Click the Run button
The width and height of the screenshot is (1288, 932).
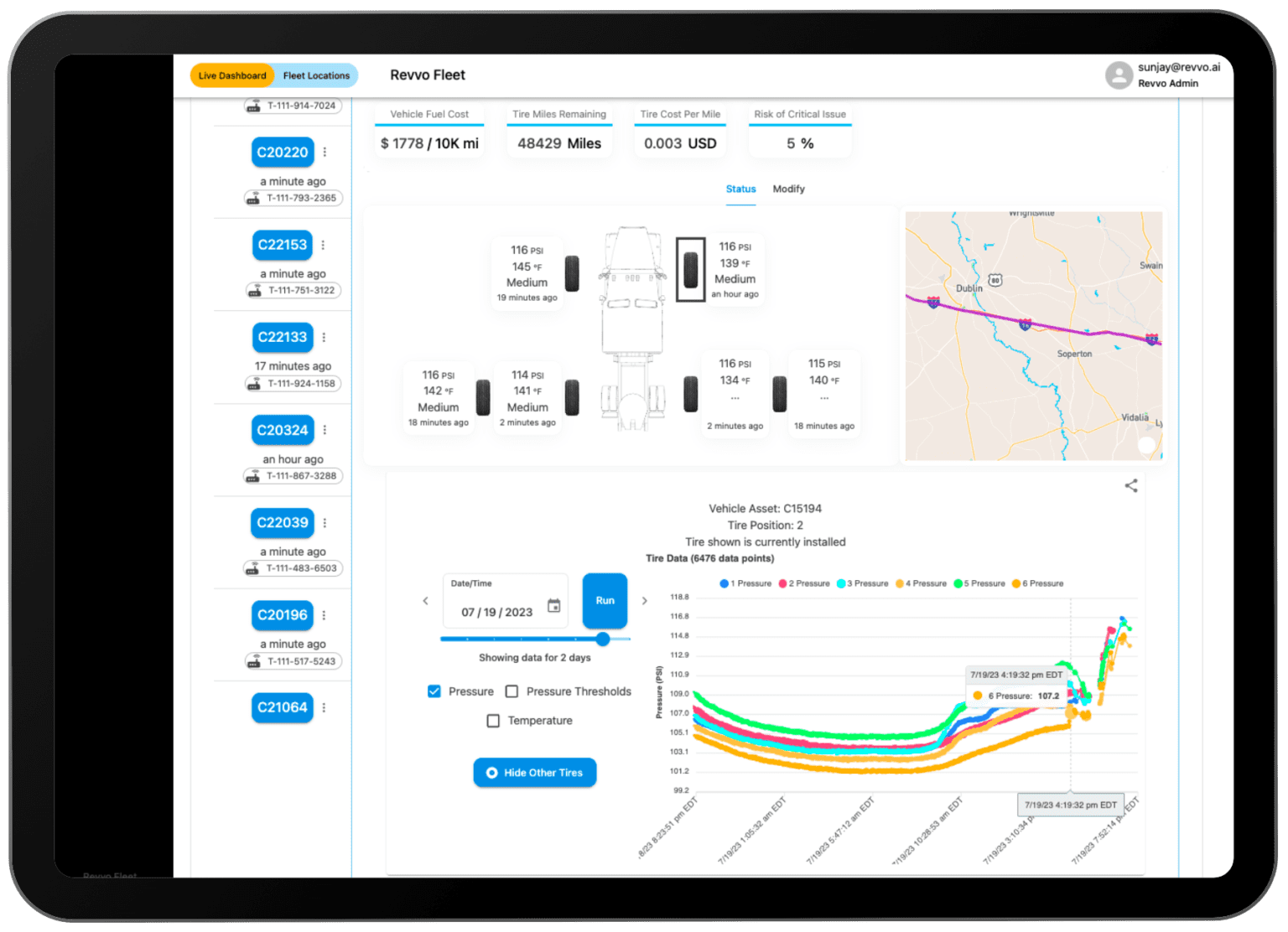pyautogui.click(x=605, y=600)
